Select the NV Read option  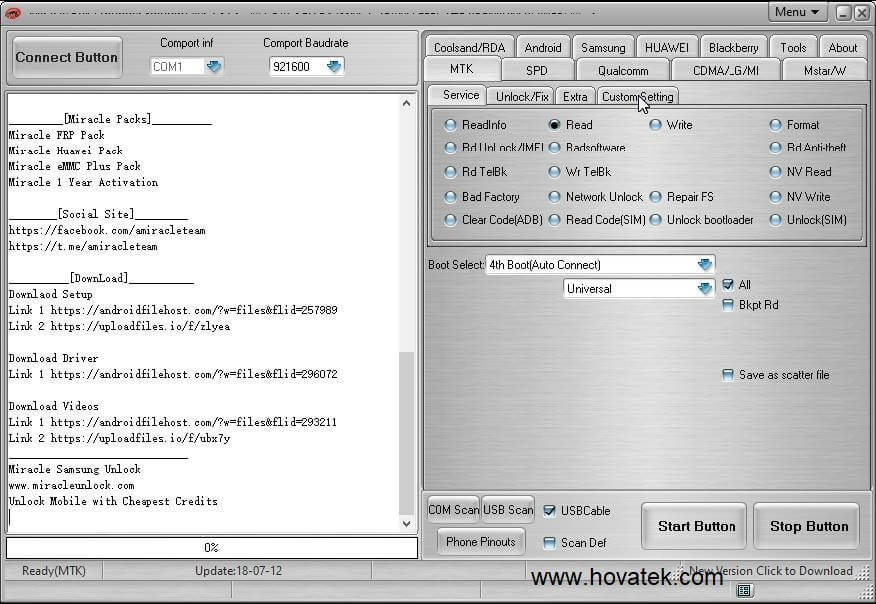coord(775,171)
